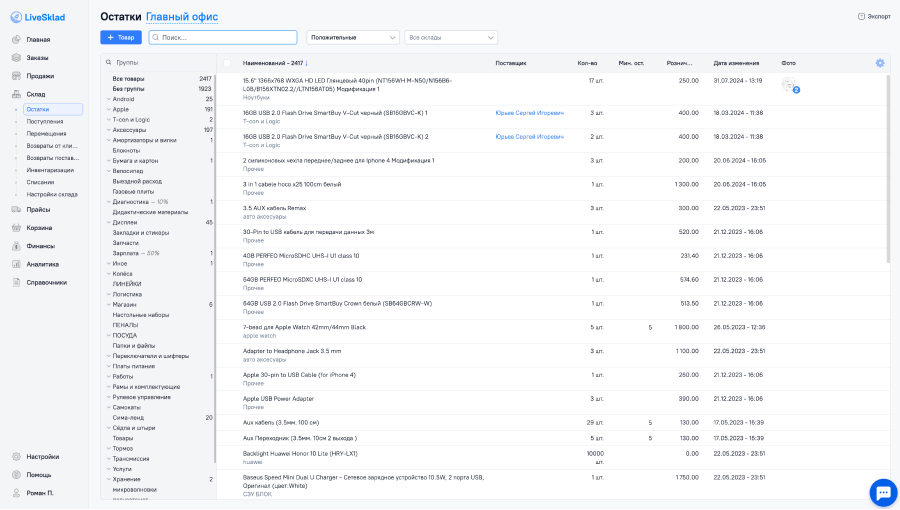The width and height of the screenshot is (900, 510).
Task: Open photo thumbnail of the 15.6" LED row
Action: (x=790, y=85)
